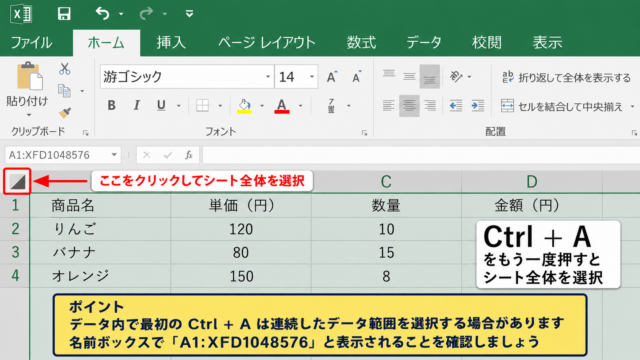Image resolution: width=640 pixels, height=360 pixels.
Task: Click the Format Painter brush icon
Action: [x=64, y=113]
